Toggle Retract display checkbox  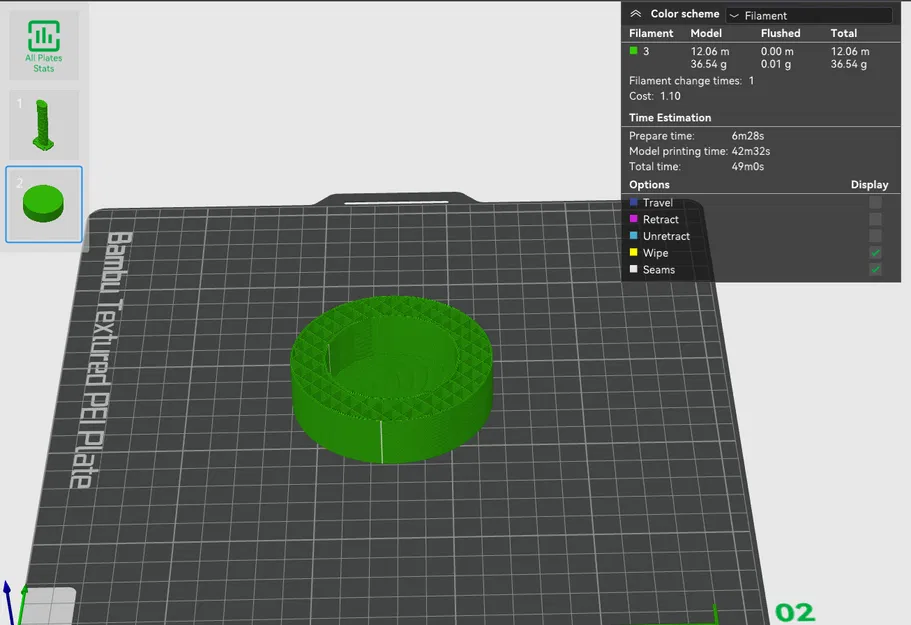(875, 219)
